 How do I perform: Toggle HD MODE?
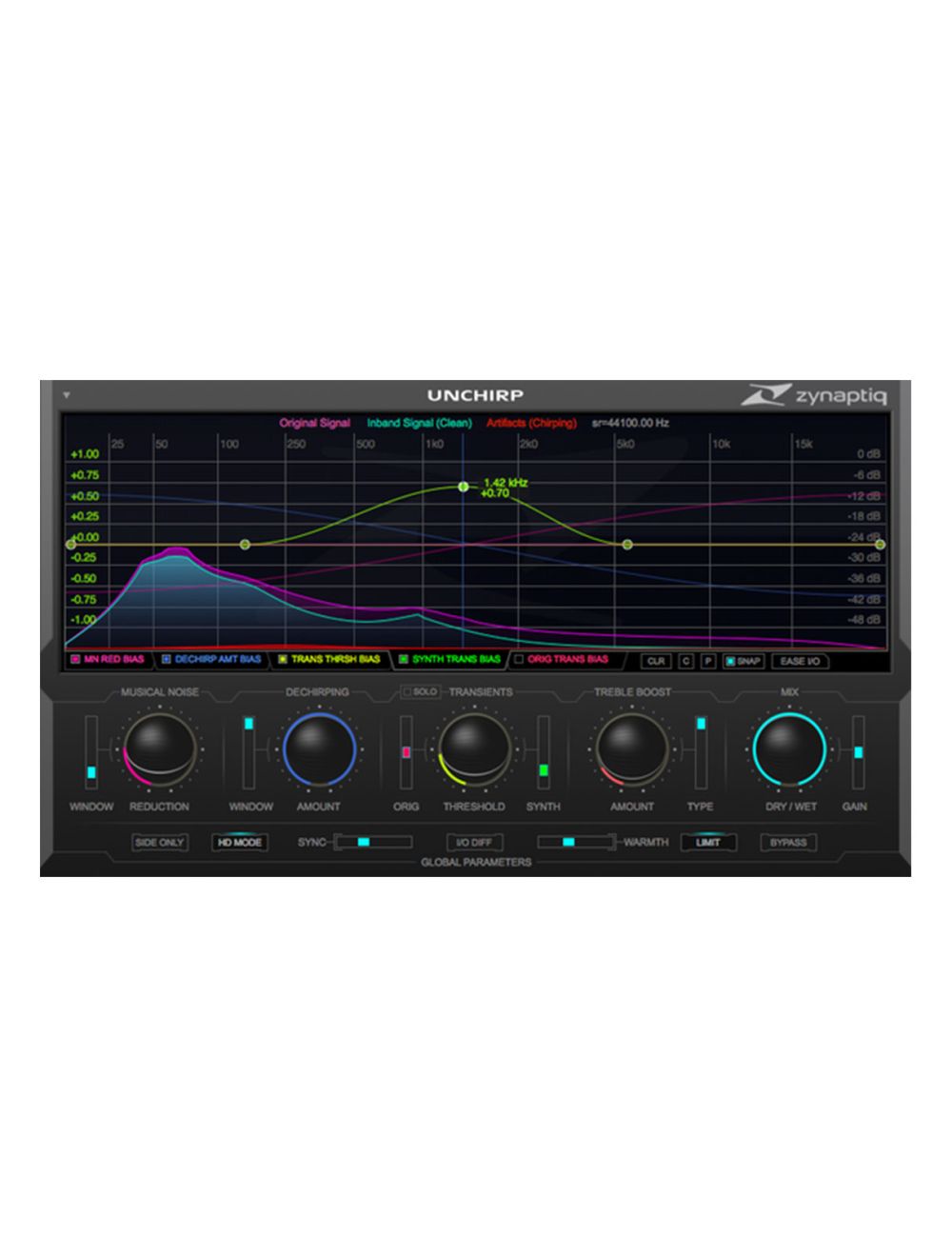coord(239,843)
